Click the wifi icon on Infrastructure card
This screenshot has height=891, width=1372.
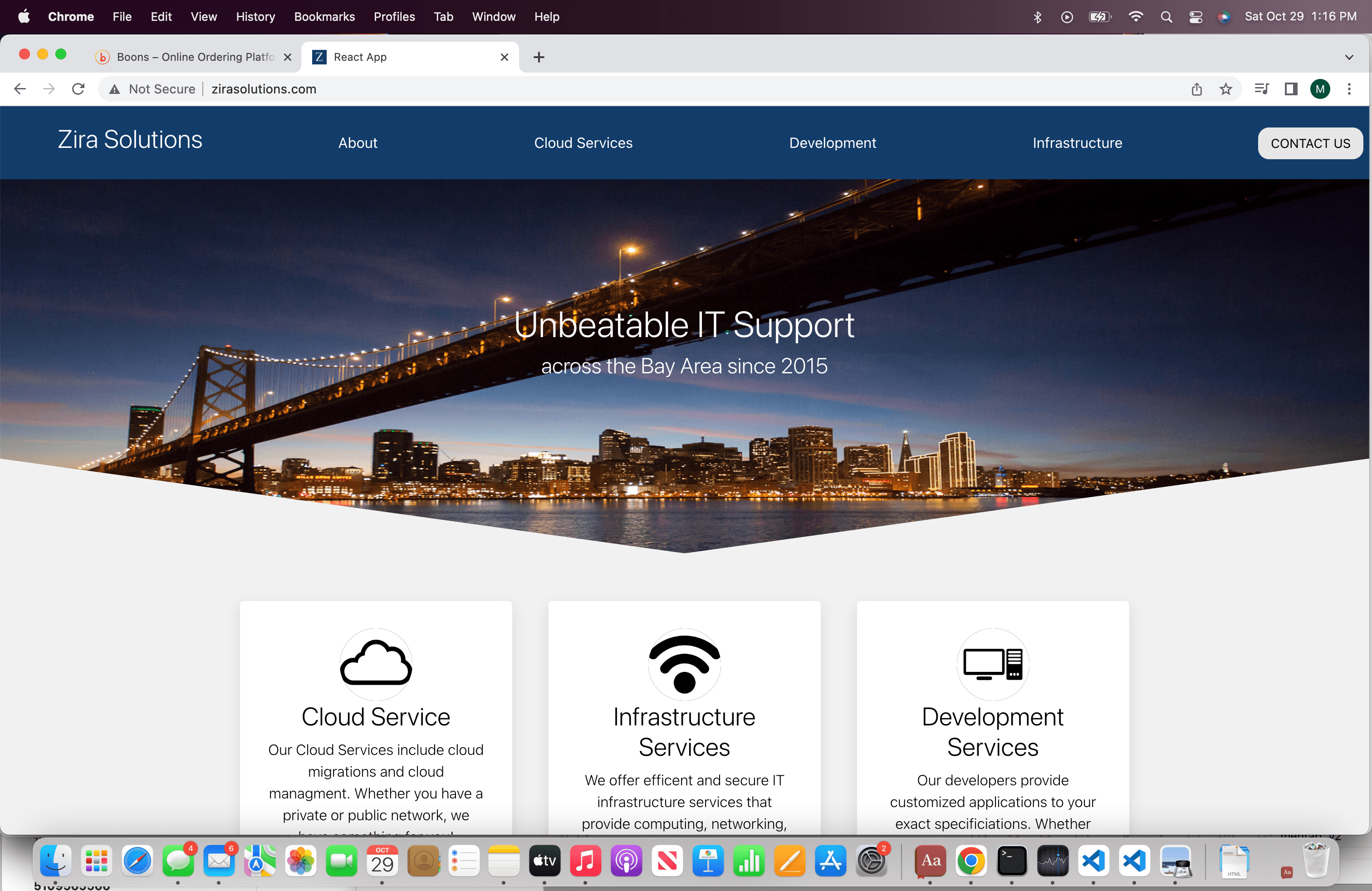(684, 664)
